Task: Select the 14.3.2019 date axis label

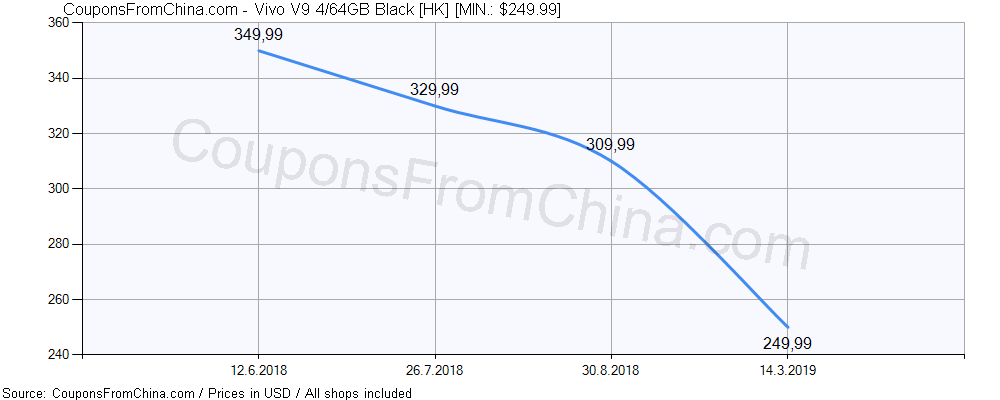Action: tap(787, 370)
